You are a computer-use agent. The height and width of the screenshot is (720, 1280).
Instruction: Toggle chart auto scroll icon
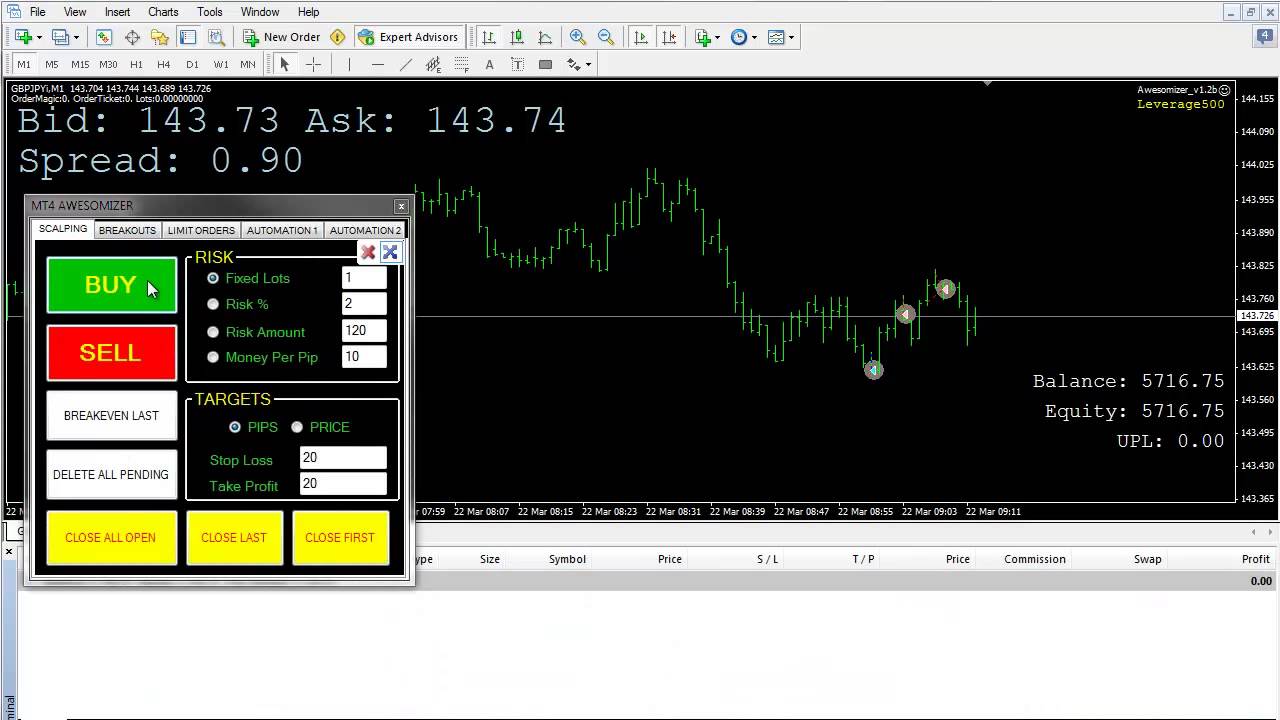point(641,37)
